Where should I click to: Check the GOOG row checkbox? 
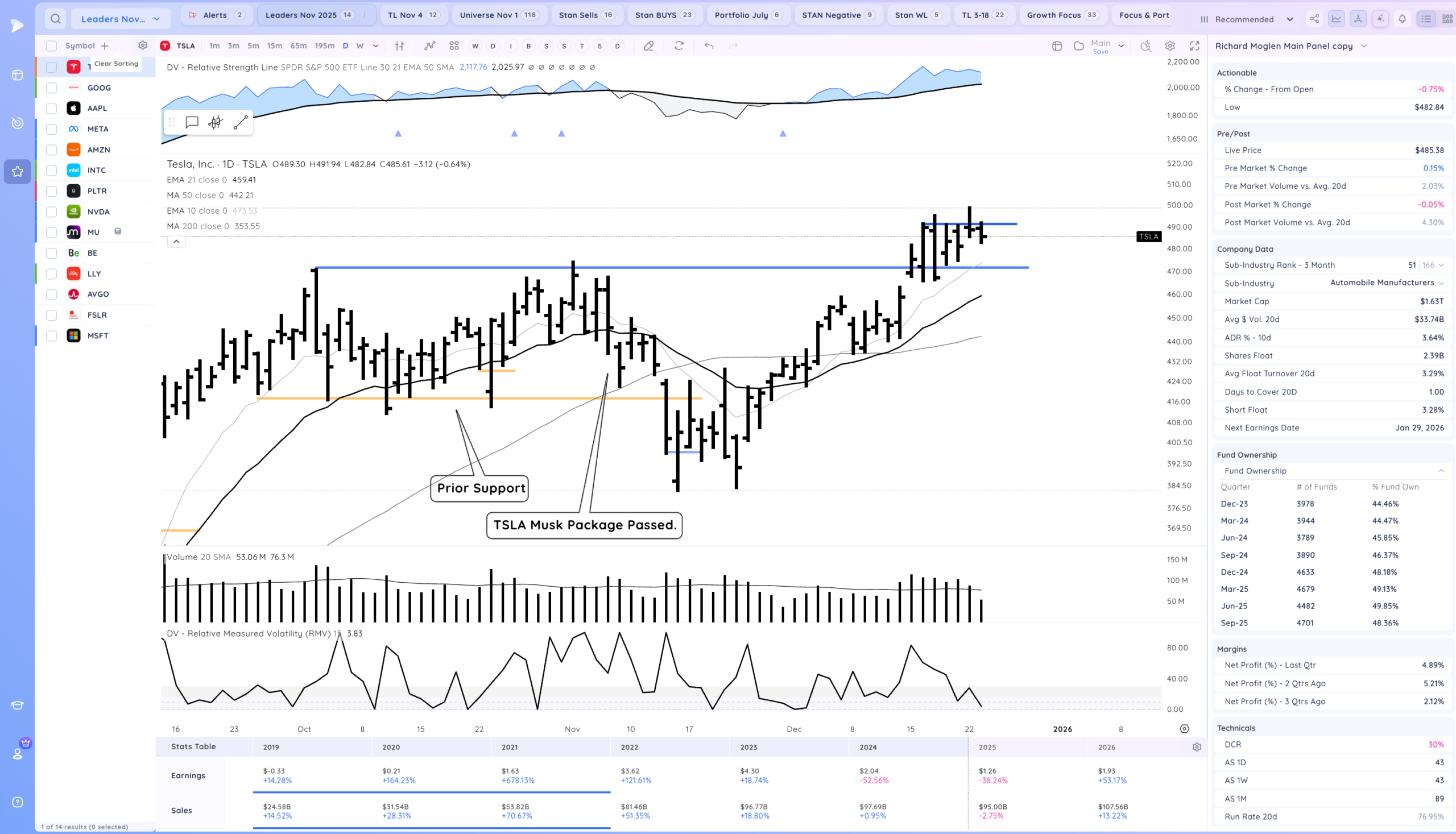pyautogui.click(x=52, y=88)
